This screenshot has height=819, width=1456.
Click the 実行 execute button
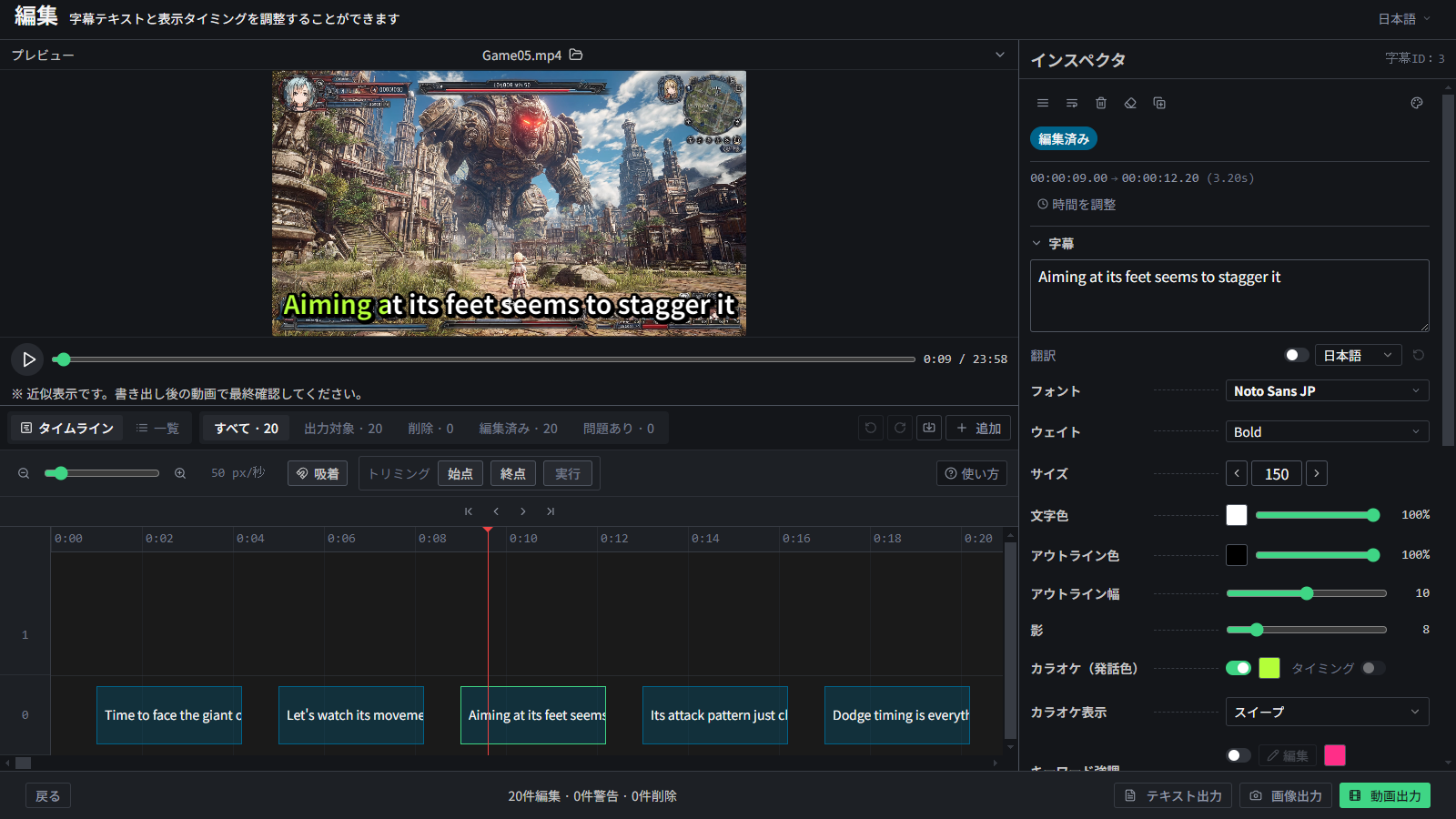pyautogui.click(x=568, y=473)
